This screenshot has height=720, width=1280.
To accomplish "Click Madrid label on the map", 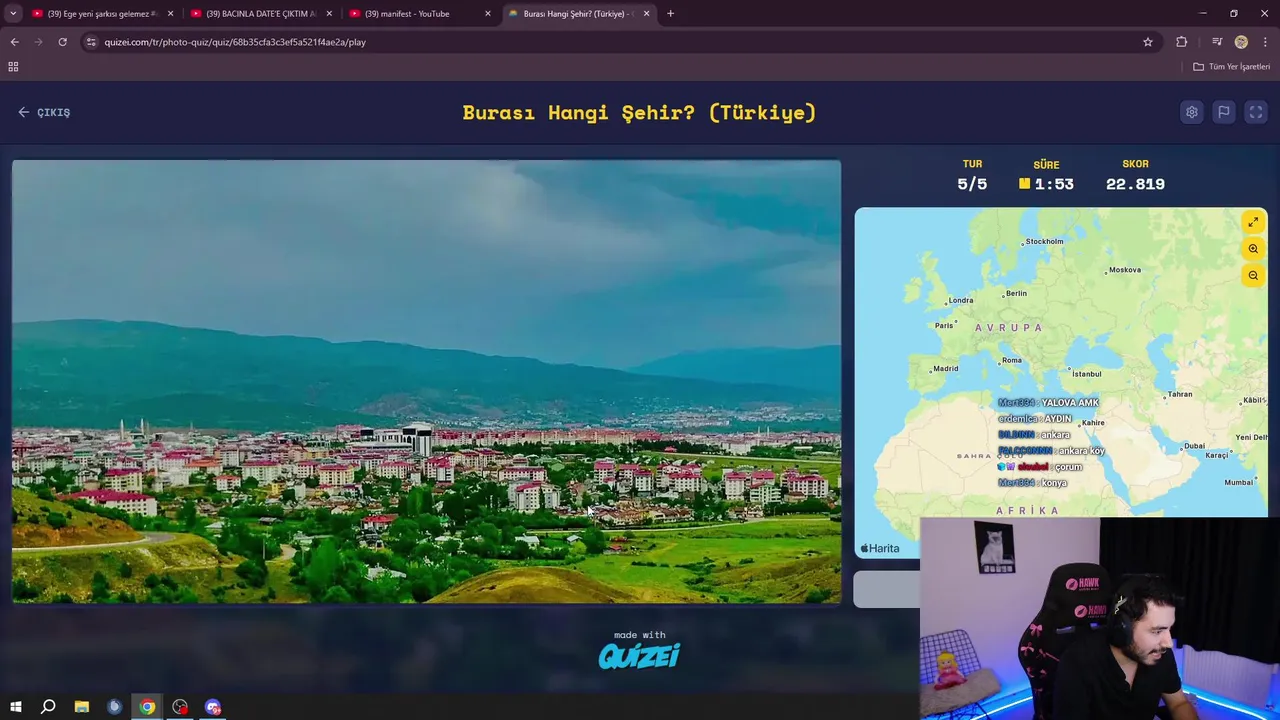I will [944, 368].
